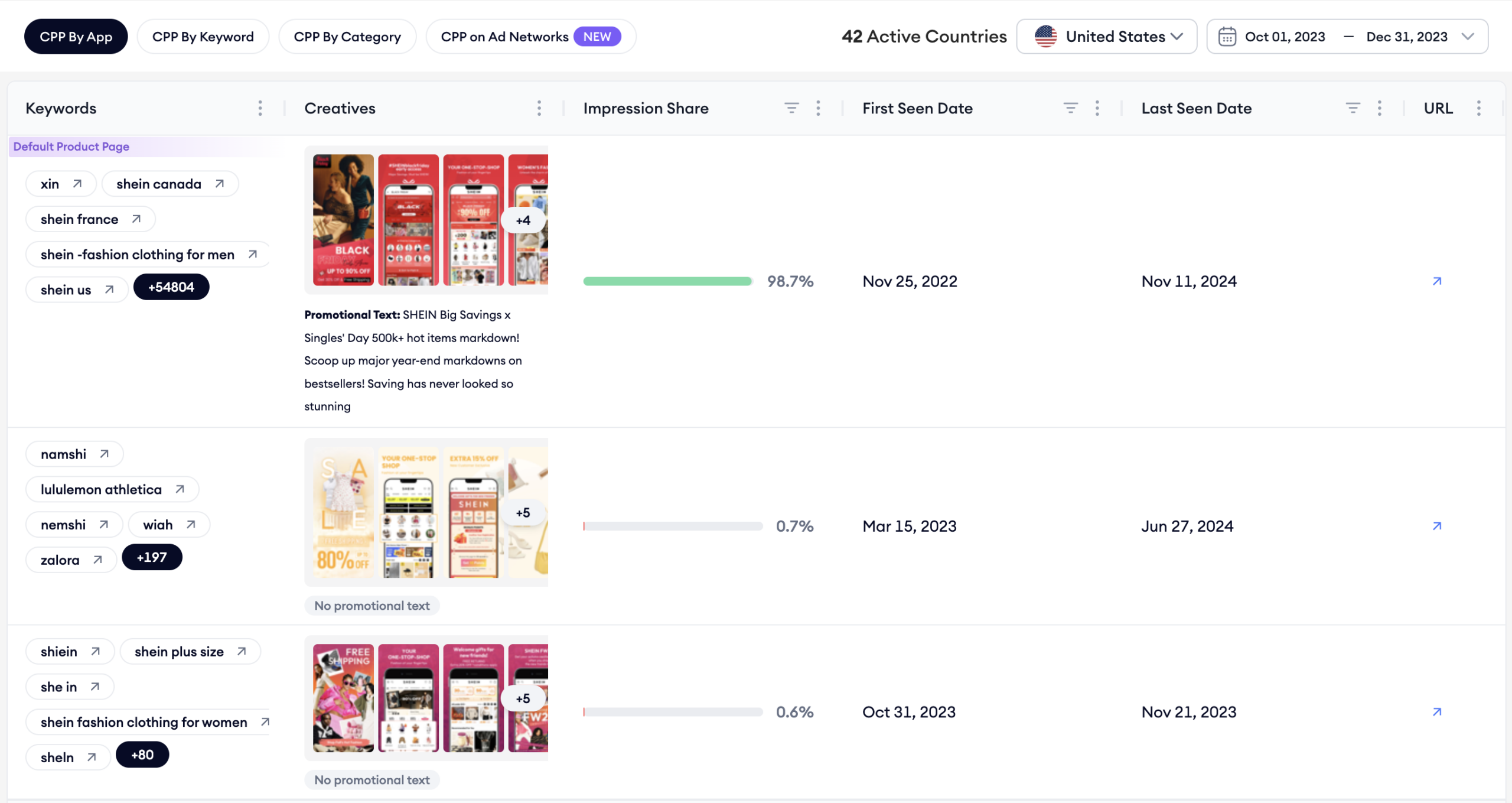Screen dimensions: 1512x803
Task: Expand the +80 more keywords badge
Action: pyautogui.click(x=142, y=755)
